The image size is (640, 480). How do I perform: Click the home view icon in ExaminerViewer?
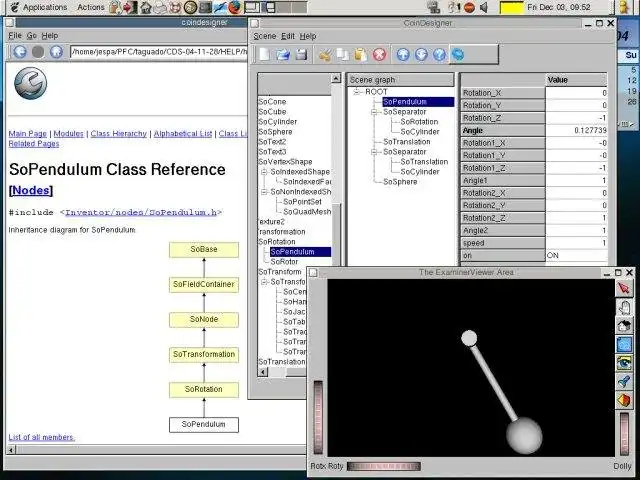click(624, 326)
